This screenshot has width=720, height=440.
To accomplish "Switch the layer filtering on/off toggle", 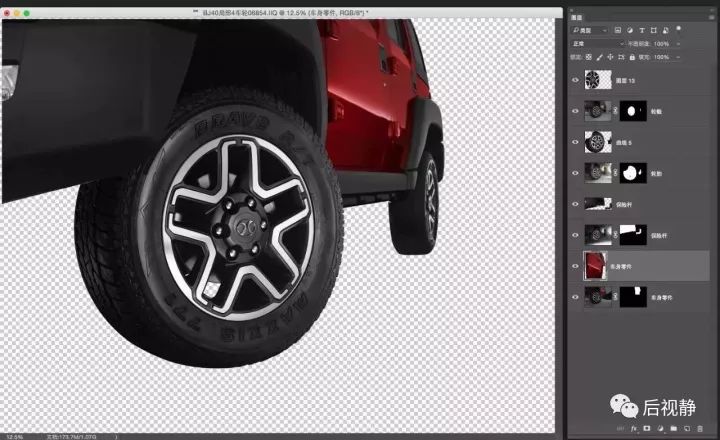I will tap(678, 30).
